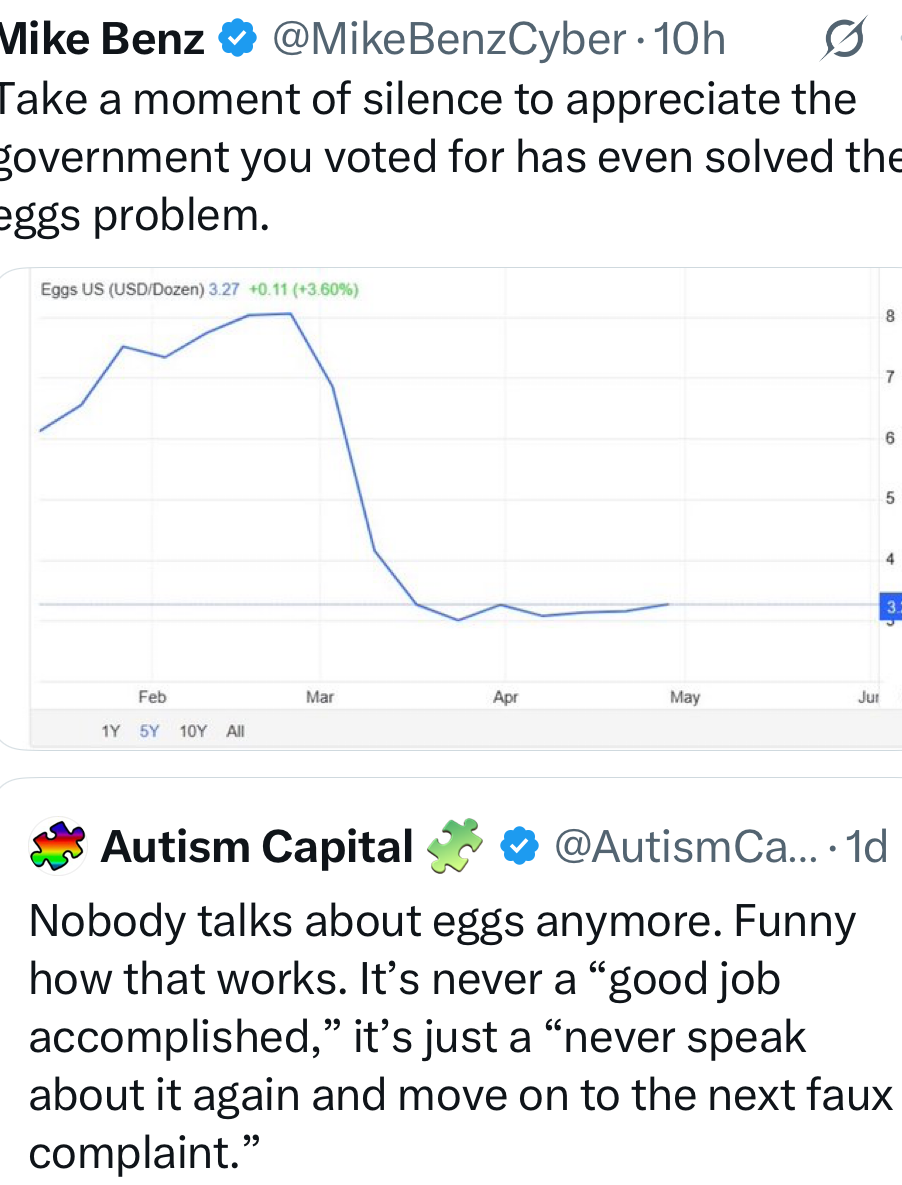This screenshot has width=902, height=1185.
Task: Select the 5Y chart range
Action: 149,731
